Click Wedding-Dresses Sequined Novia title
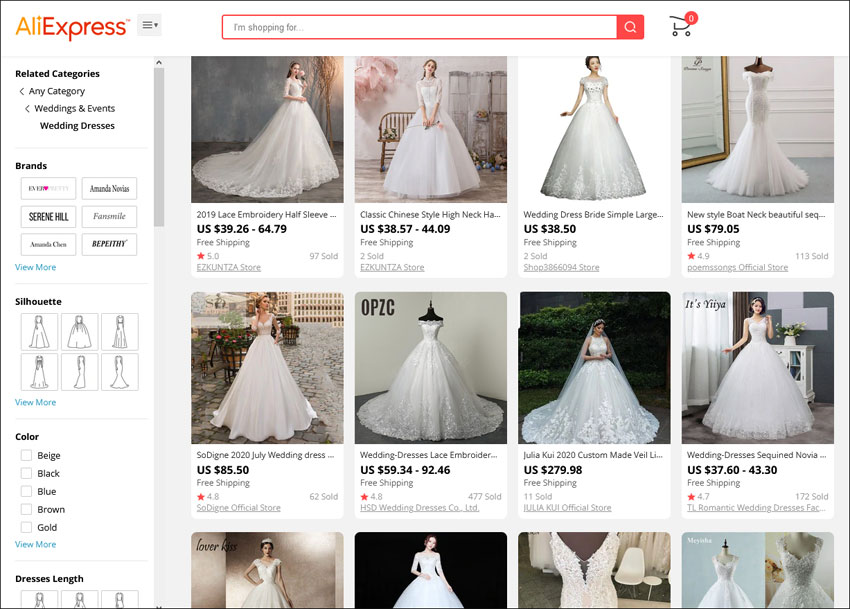 click(756, 455)
